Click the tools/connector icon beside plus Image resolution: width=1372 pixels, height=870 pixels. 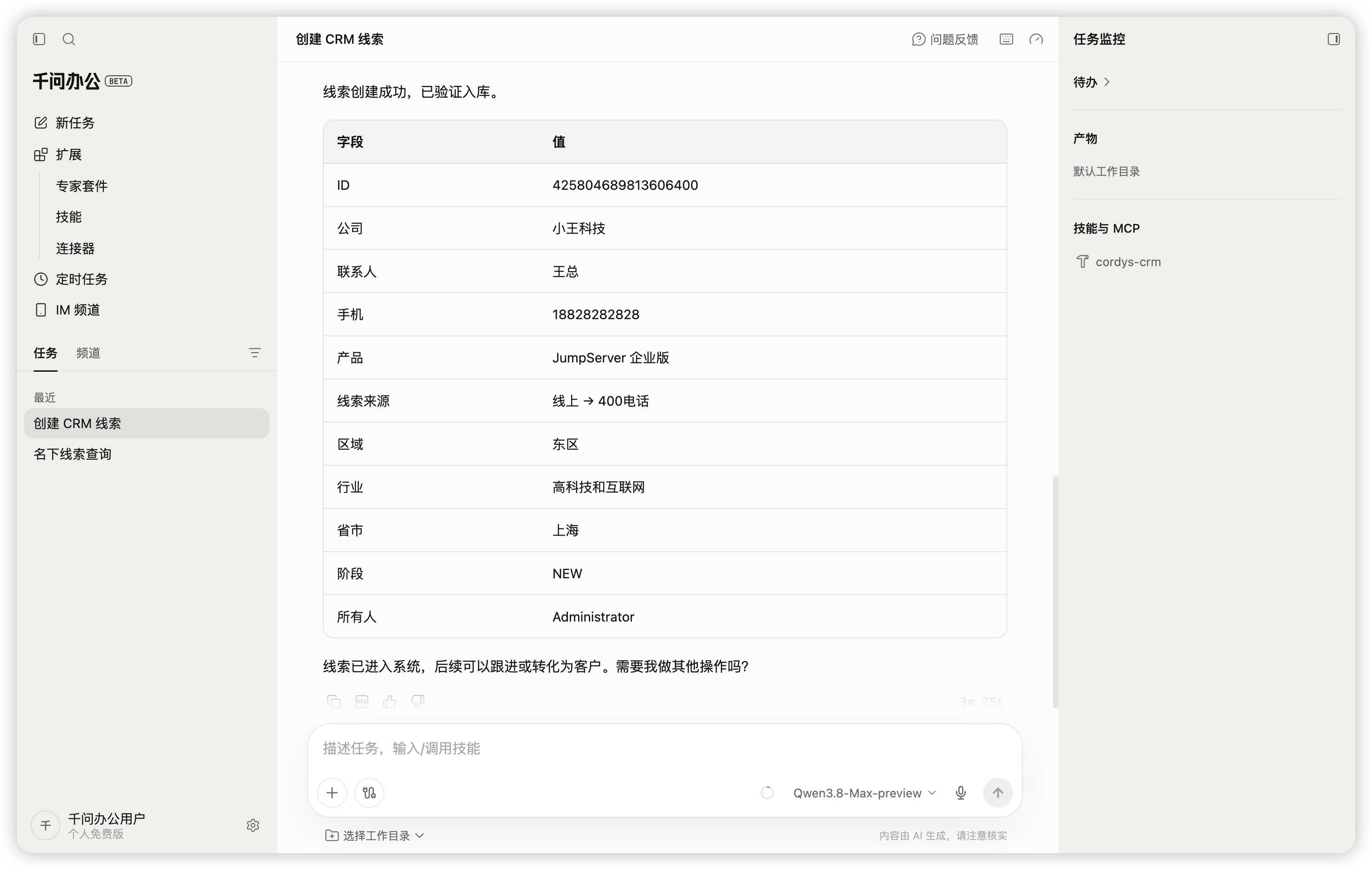point(369,792)
